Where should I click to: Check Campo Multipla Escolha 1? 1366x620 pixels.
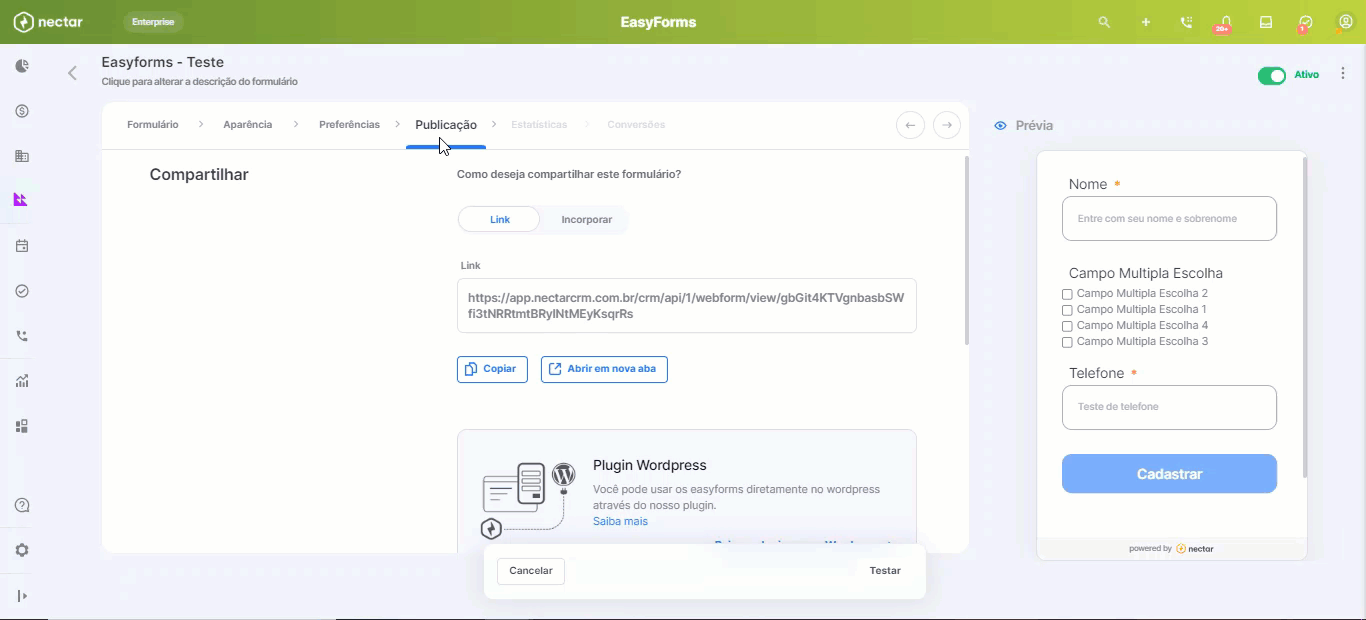pyautogui.click(x=1067, y=310)
